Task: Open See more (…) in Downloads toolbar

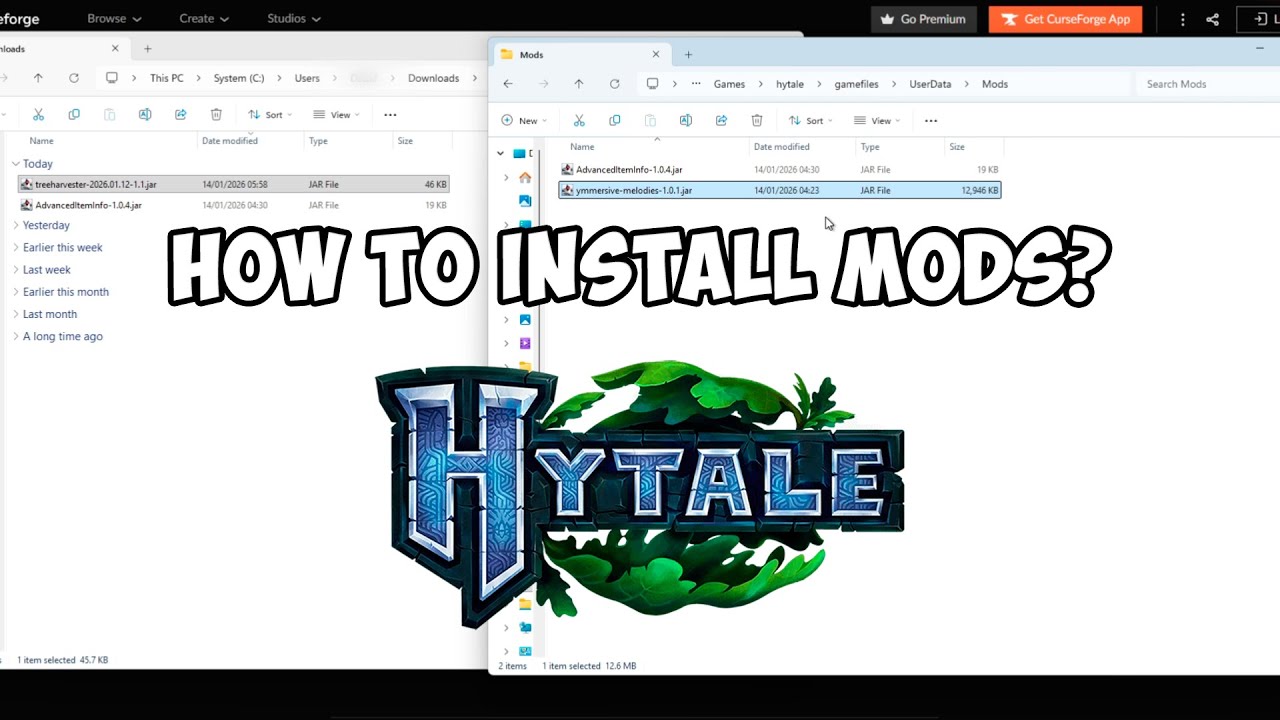Action: click(390, 115)
